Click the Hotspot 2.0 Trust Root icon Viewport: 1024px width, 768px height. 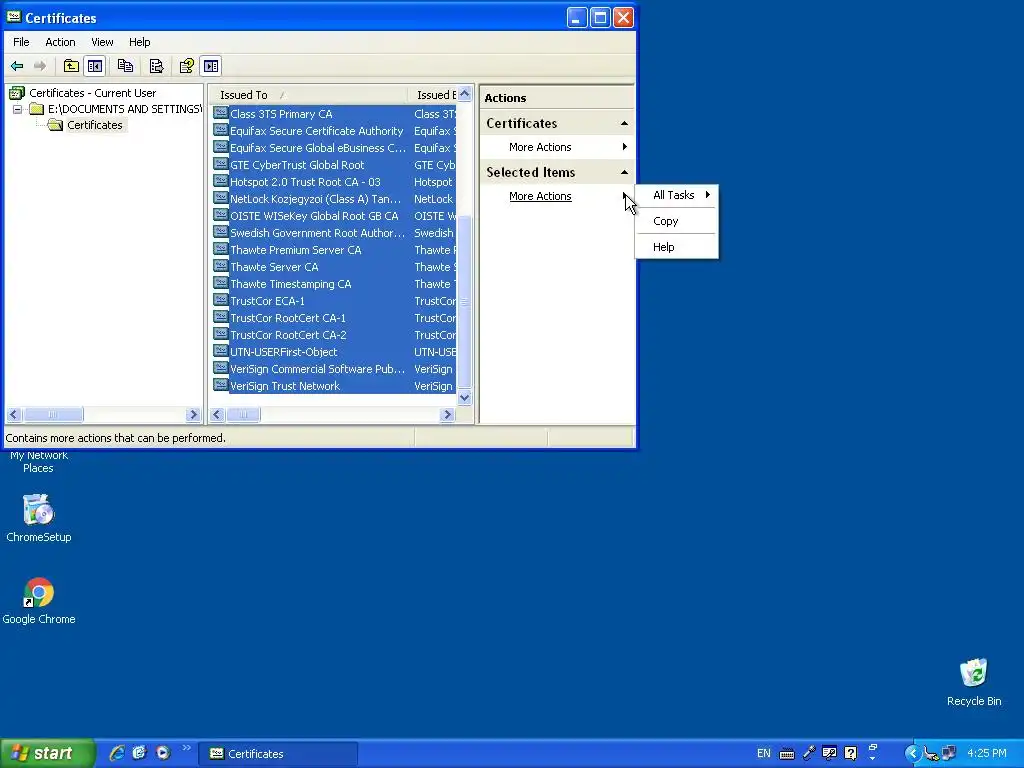point(221,181)
